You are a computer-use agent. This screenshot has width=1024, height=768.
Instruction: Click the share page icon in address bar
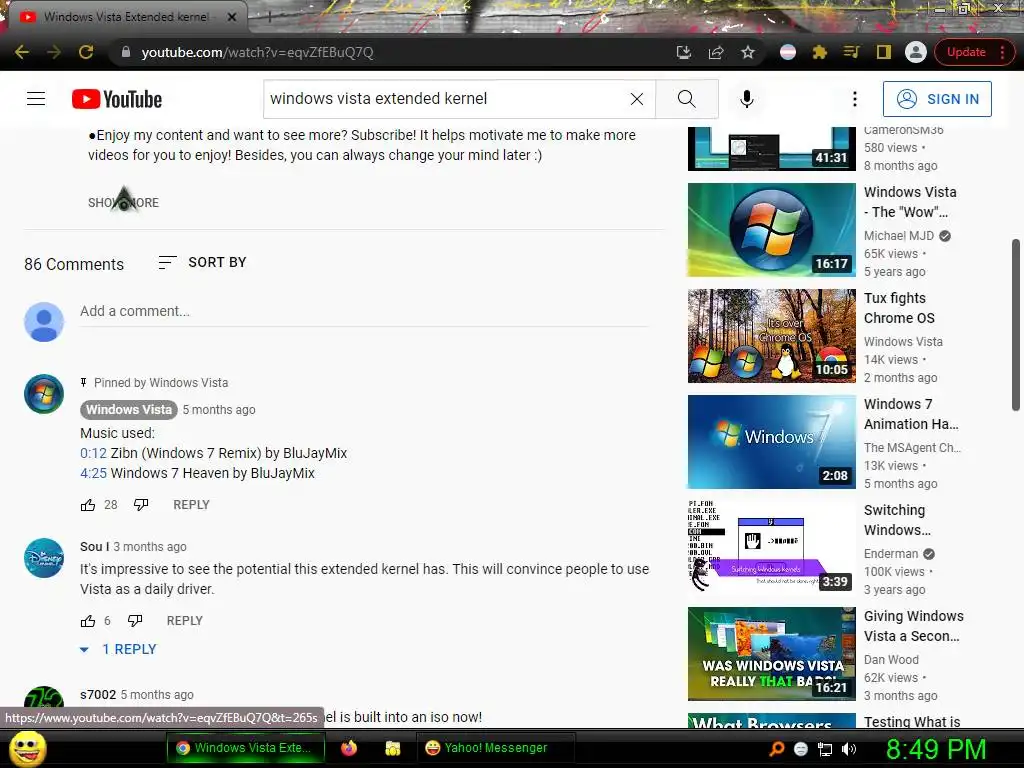click(x=716, y=52)
